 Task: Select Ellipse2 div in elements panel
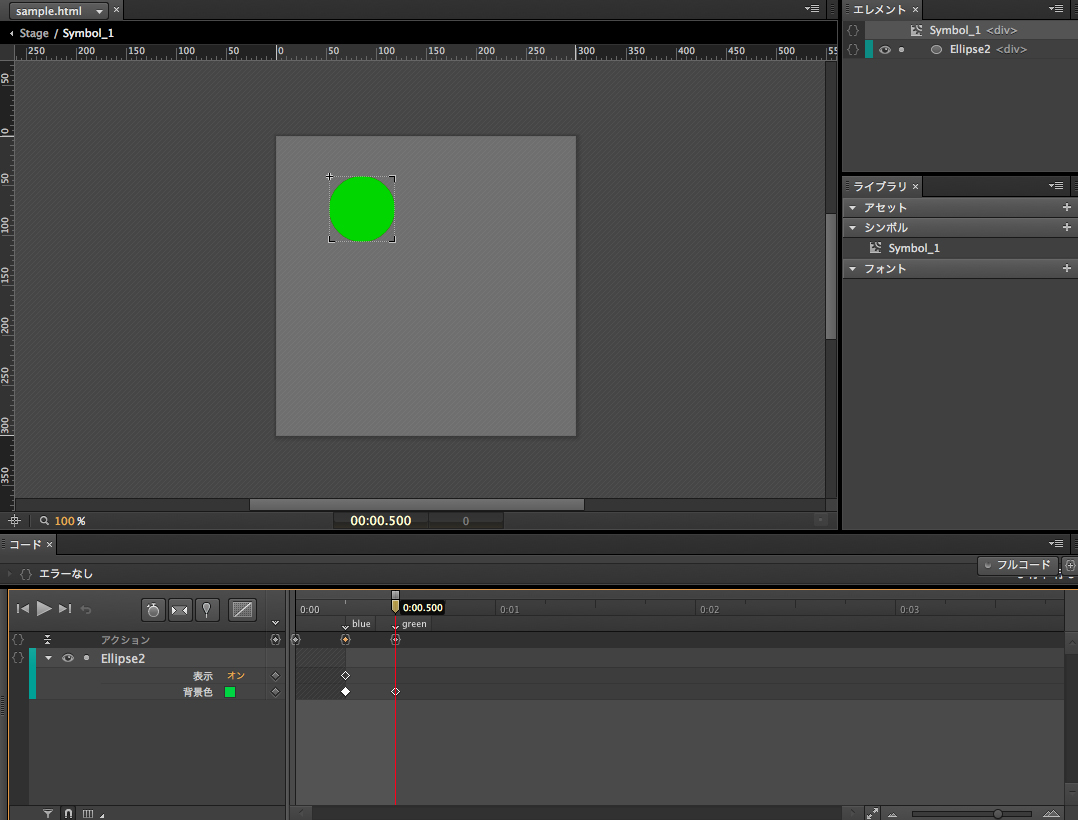click(x=988, y=49)
